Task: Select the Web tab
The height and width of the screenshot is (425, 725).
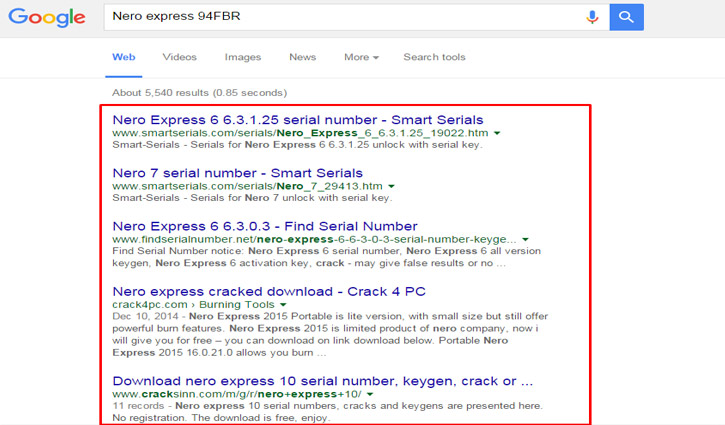Action: pos(124,57)
